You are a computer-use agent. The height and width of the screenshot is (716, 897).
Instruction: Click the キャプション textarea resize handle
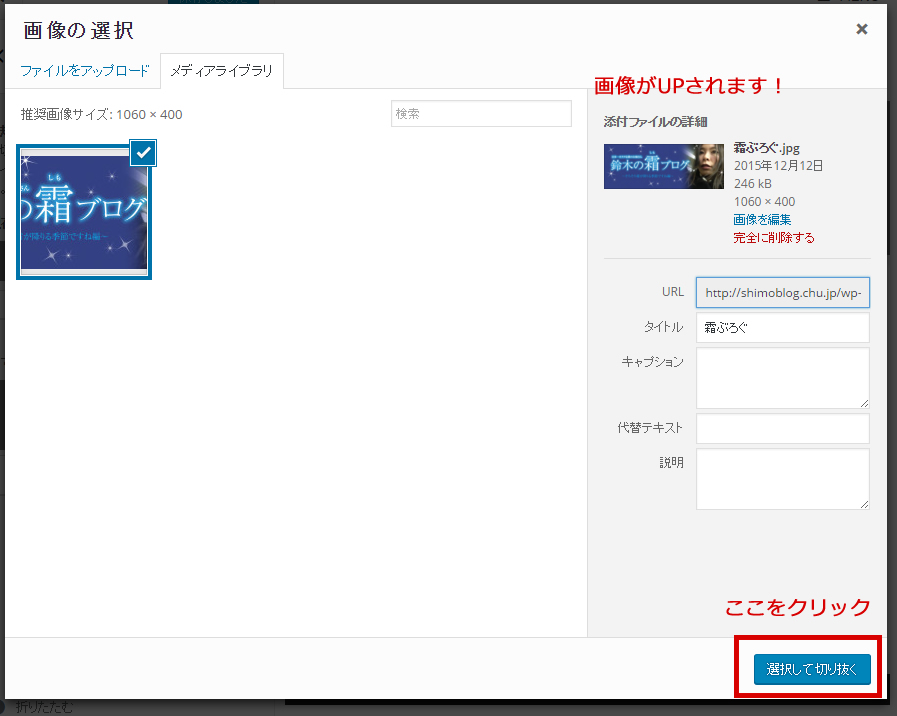coord(864,403)
